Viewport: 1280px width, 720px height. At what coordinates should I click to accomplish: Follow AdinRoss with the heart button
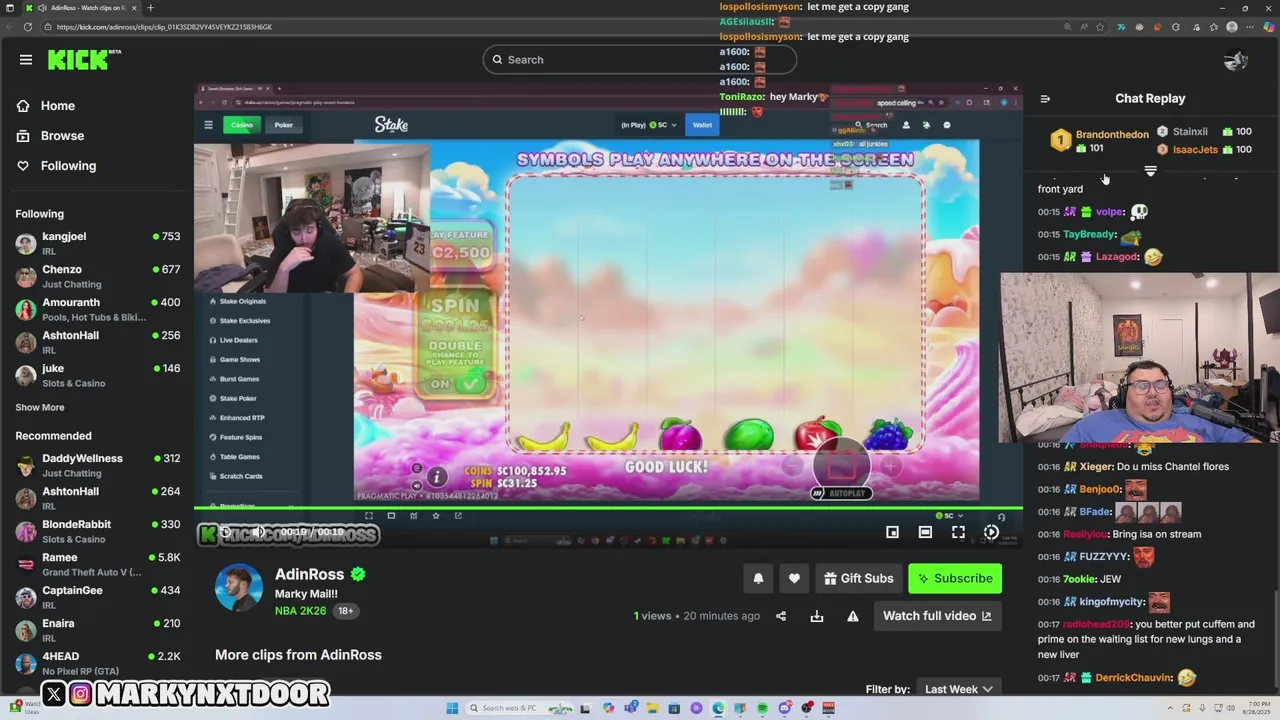point(794,578)
